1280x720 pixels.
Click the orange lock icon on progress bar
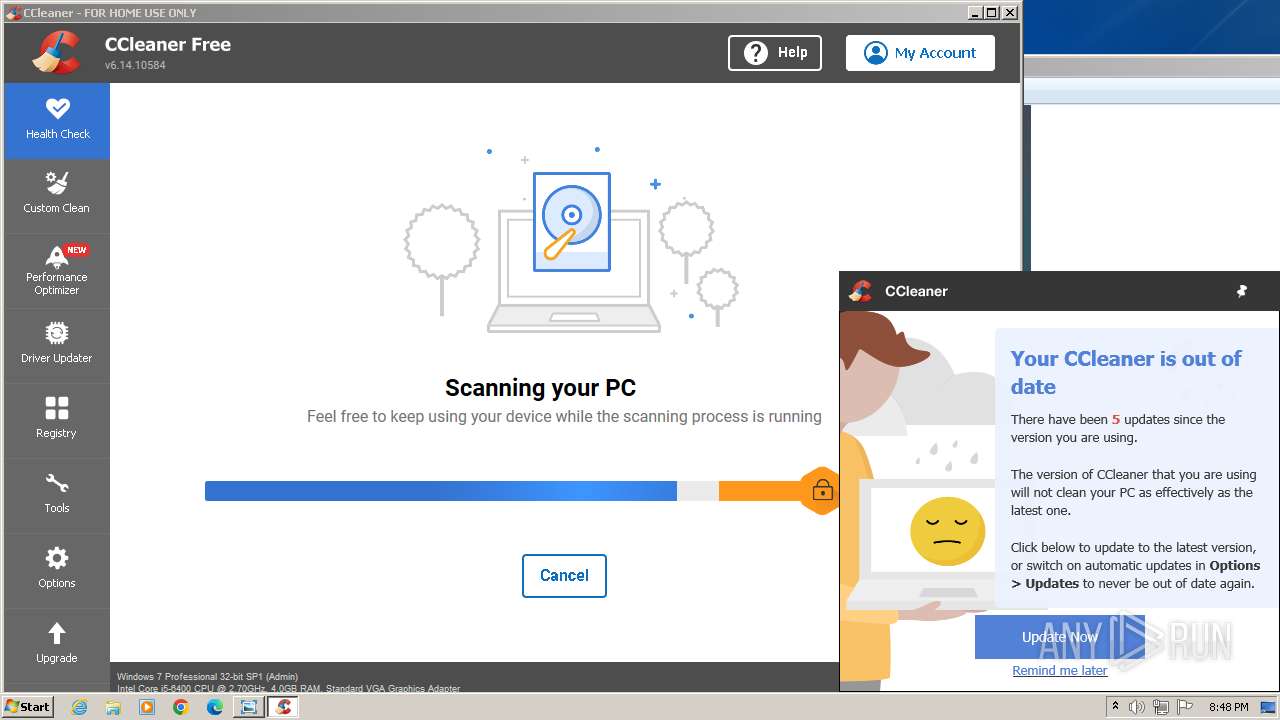822,491
